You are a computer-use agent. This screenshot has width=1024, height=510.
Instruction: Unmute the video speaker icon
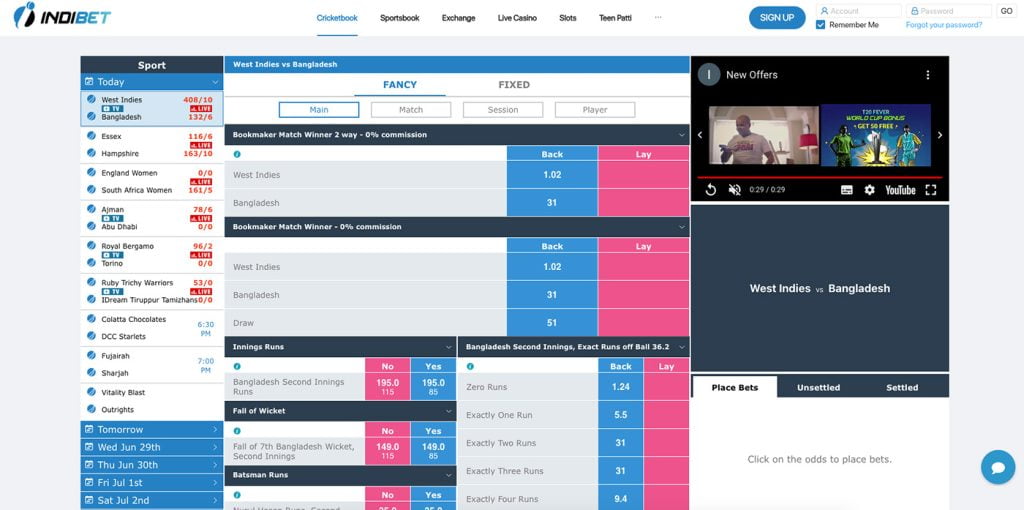click(735, 190)
